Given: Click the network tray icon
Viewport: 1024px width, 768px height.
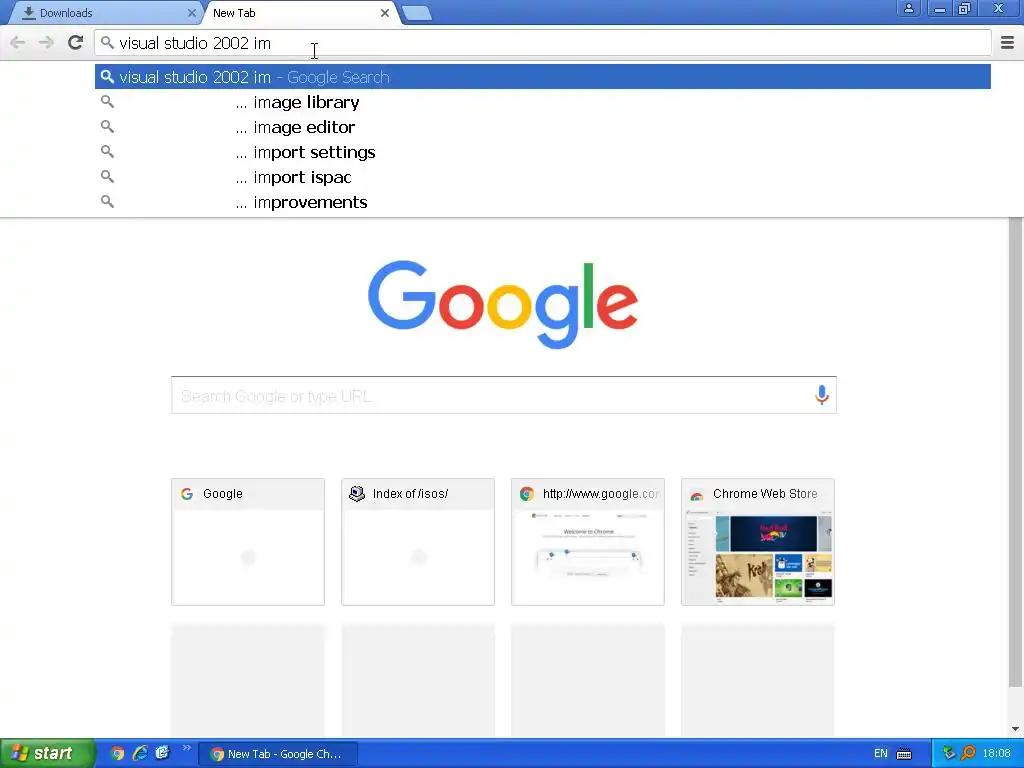Looking at the screenshot, I should coord(949,754).
